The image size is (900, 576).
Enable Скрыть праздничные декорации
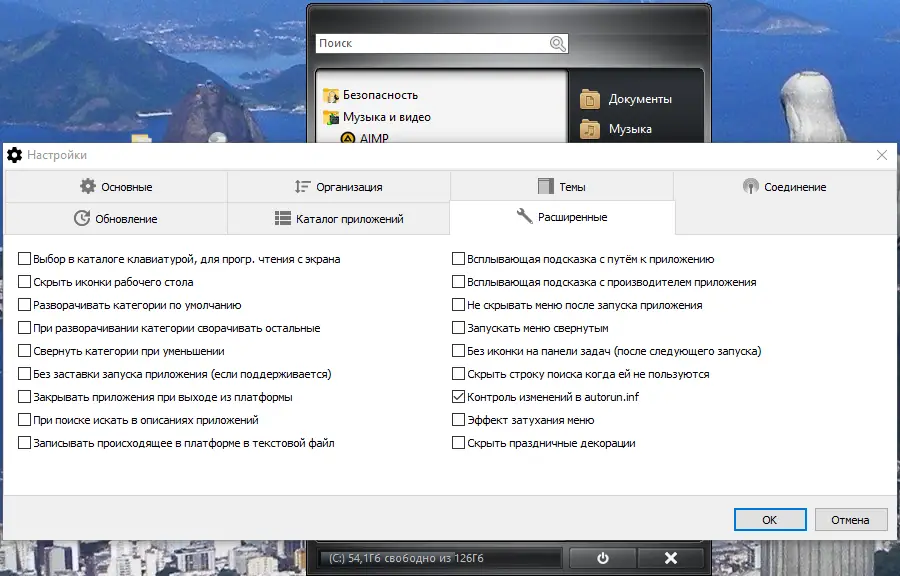click(458, 442)
